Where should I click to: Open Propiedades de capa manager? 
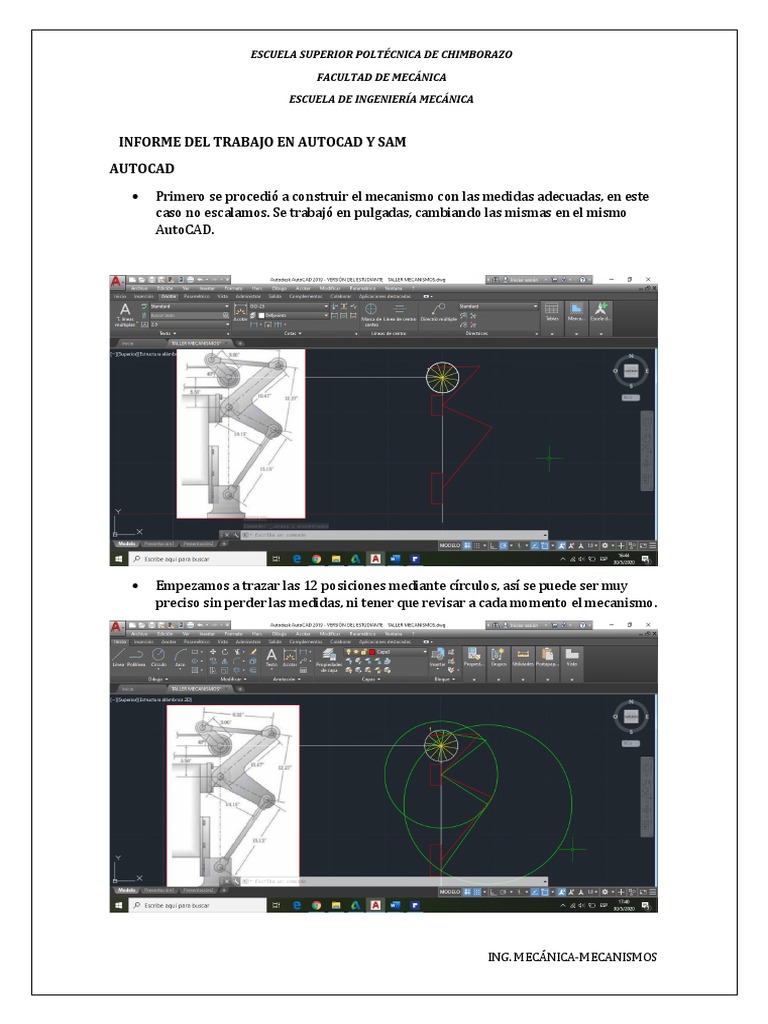(x=328, y=660)
